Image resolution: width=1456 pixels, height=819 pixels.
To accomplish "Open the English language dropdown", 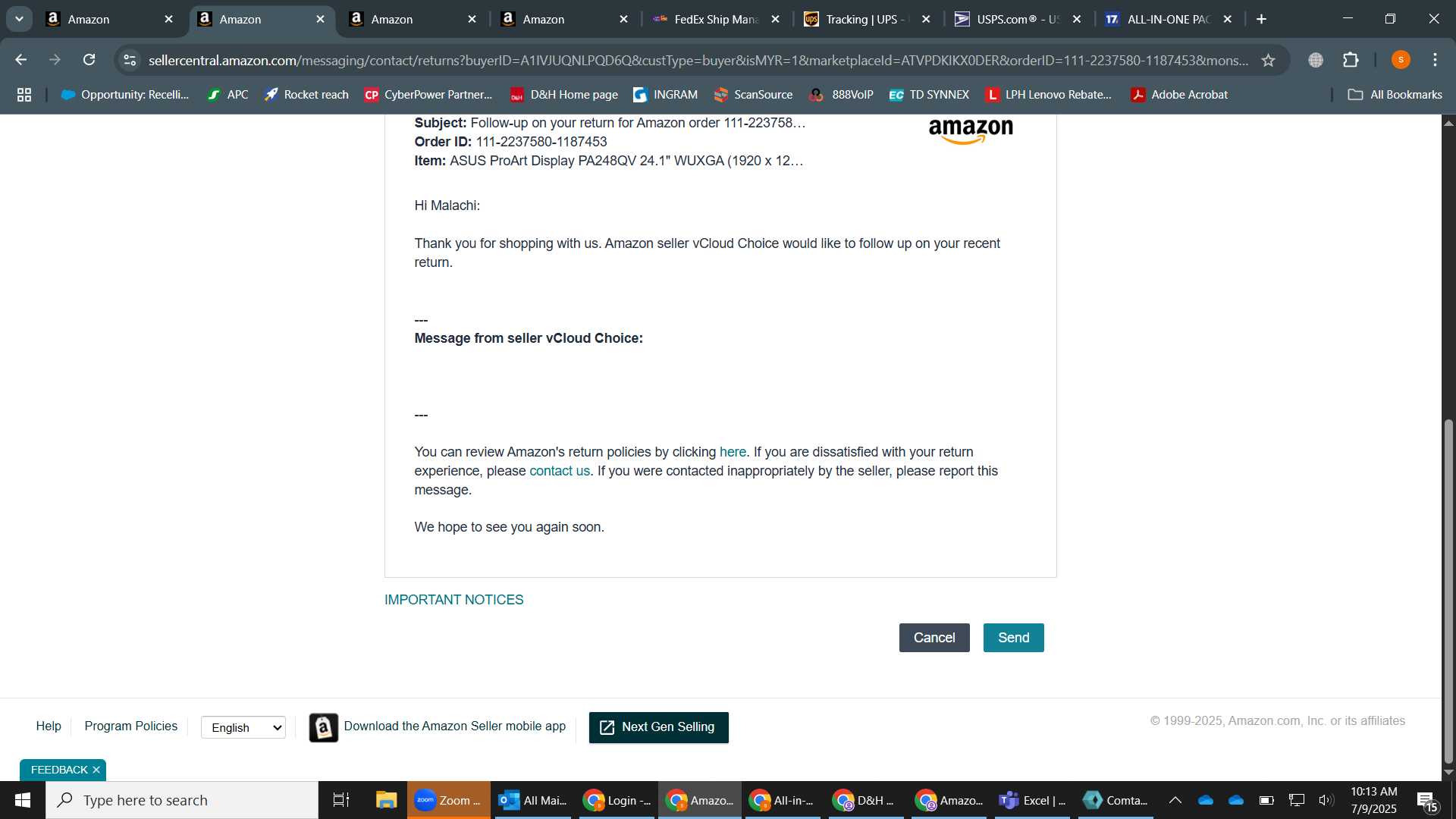I will 243,727.
